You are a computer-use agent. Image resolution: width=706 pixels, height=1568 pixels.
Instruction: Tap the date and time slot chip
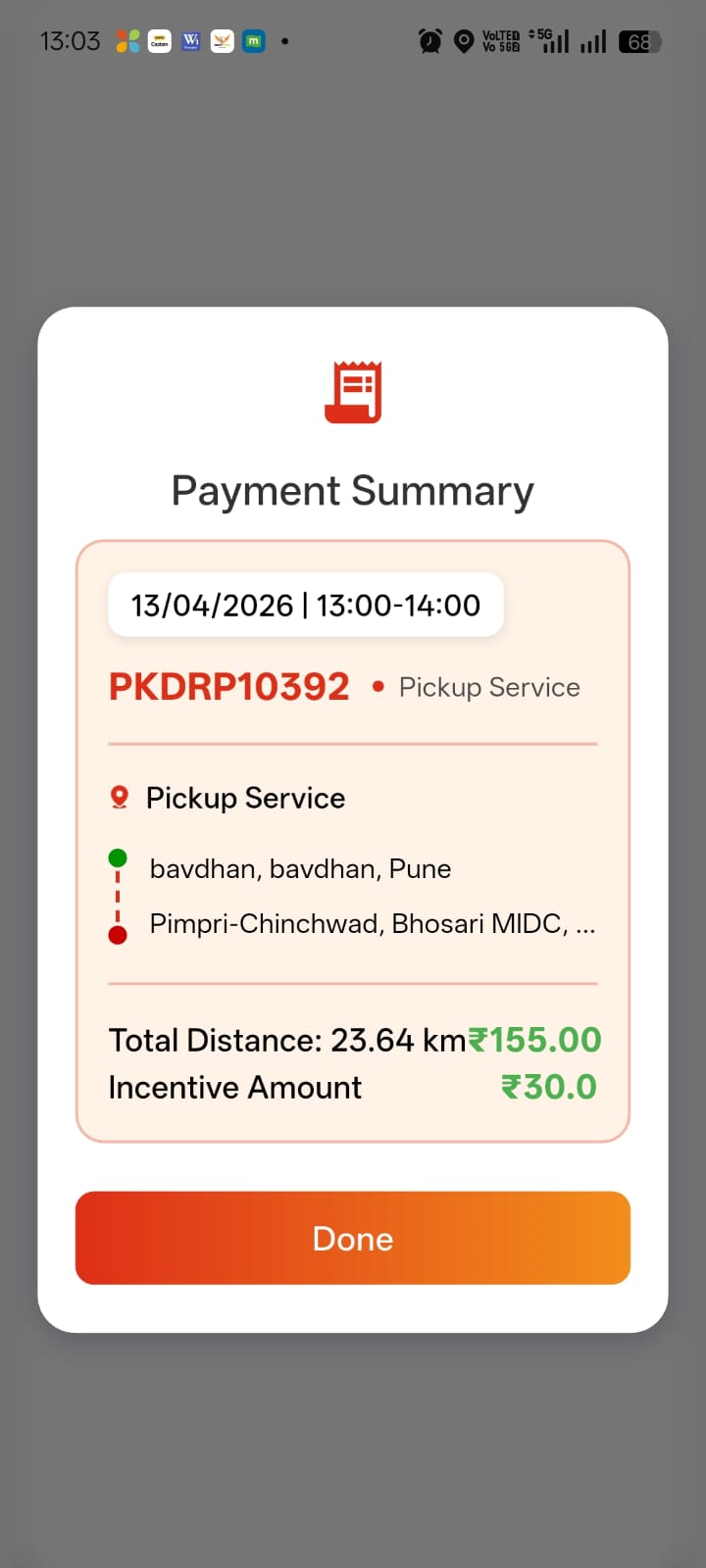(x=306, y=605)
